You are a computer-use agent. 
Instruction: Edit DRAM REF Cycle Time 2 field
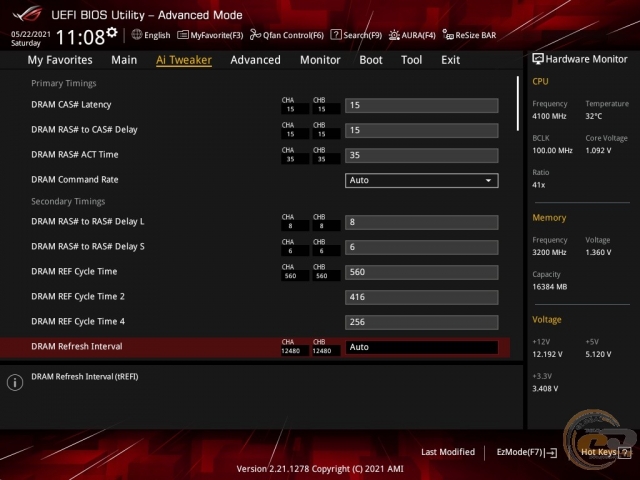[x=422, y=297]
